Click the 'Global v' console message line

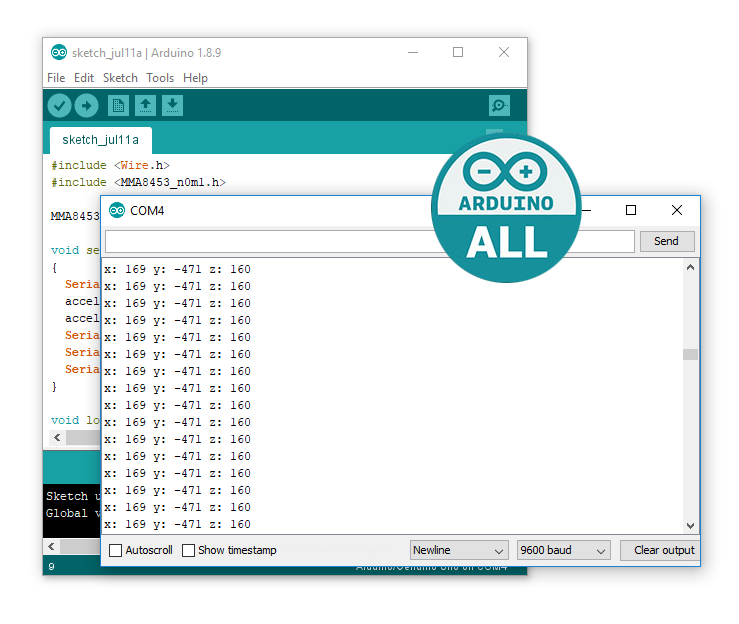tap(73, 513)
